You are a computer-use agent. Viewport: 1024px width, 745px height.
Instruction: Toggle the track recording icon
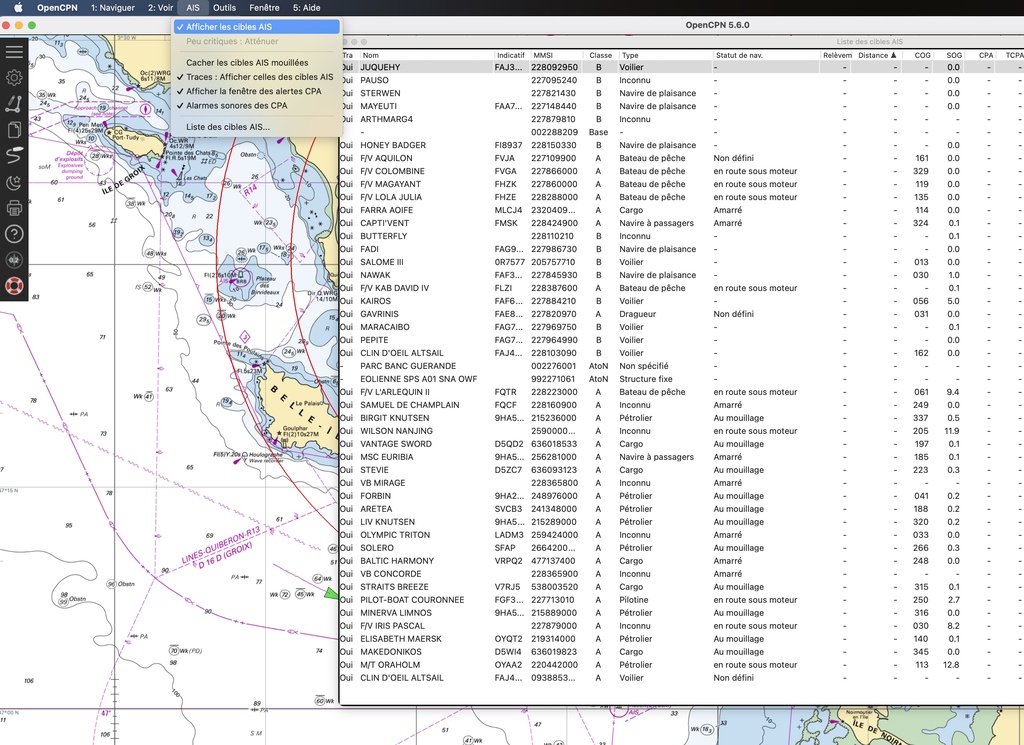pyautogui.click(x=14, y=155)
